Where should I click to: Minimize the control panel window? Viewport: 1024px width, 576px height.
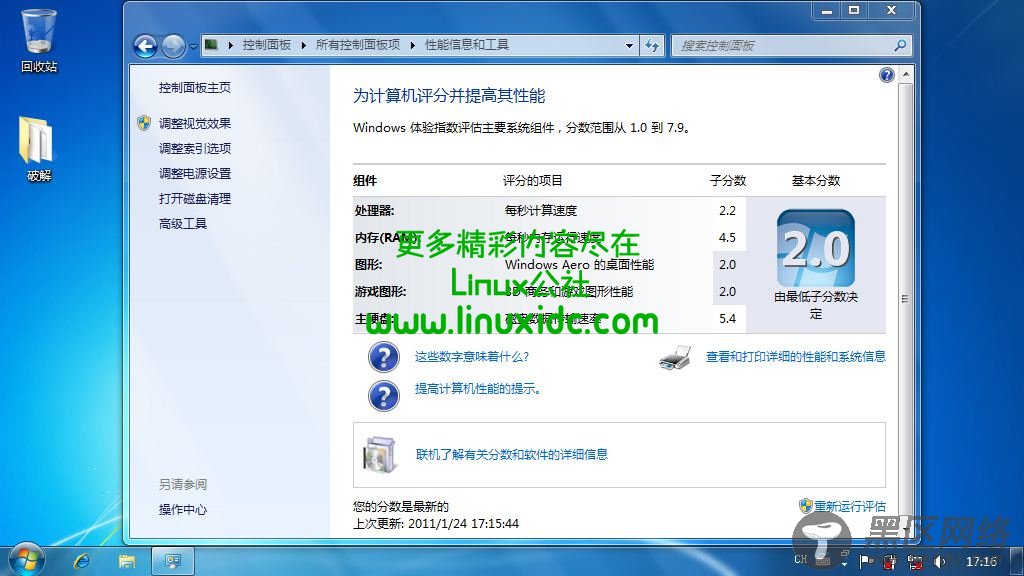(x=827, y=10)
